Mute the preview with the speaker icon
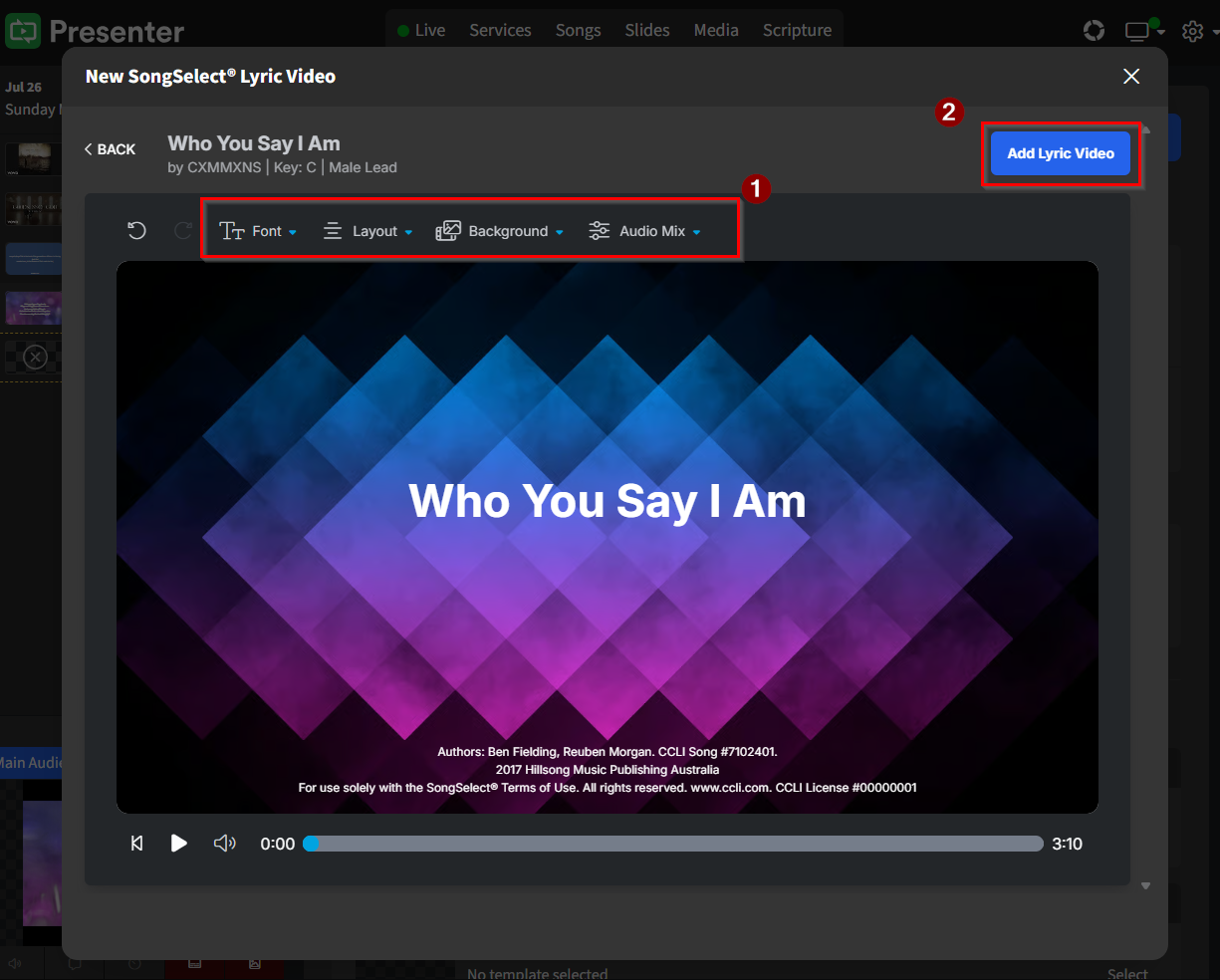Viewport: 1220px width, 980px height. coord(225,844)
